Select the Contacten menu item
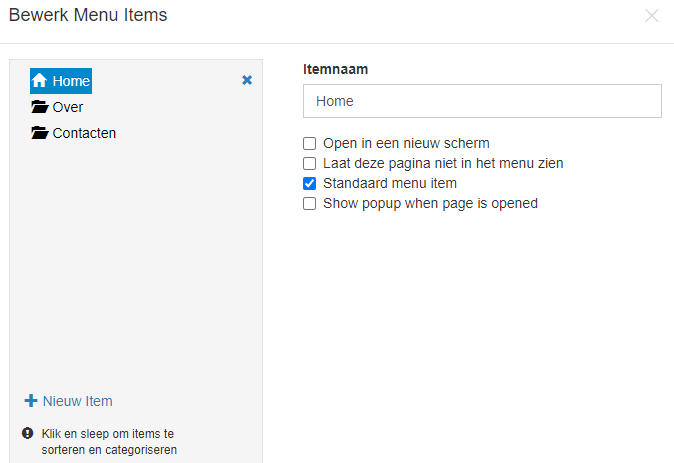674x463 pixels. (x=74, y=133)
